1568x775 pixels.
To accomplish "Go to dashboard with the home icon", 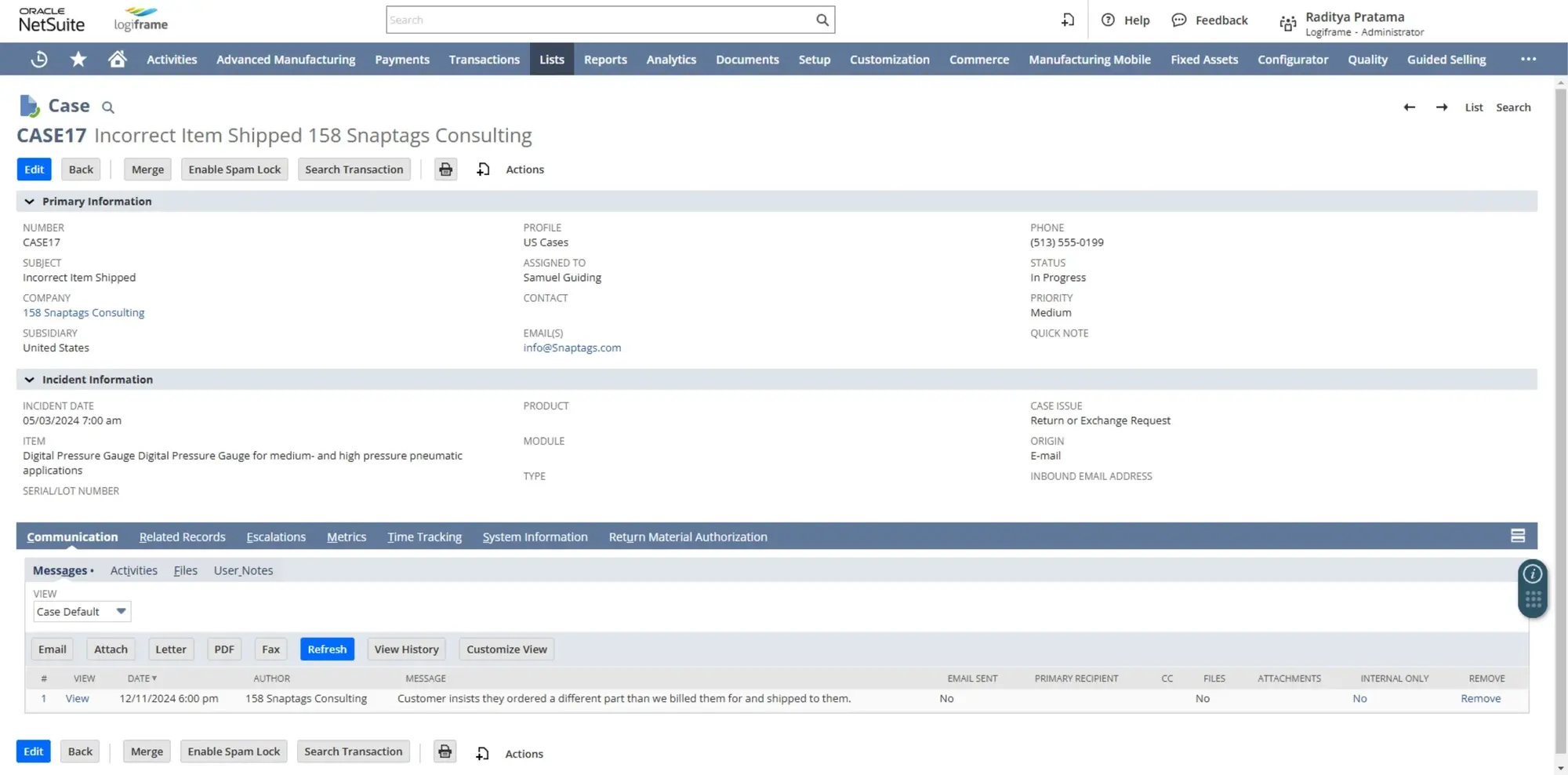I will point(118,59).
